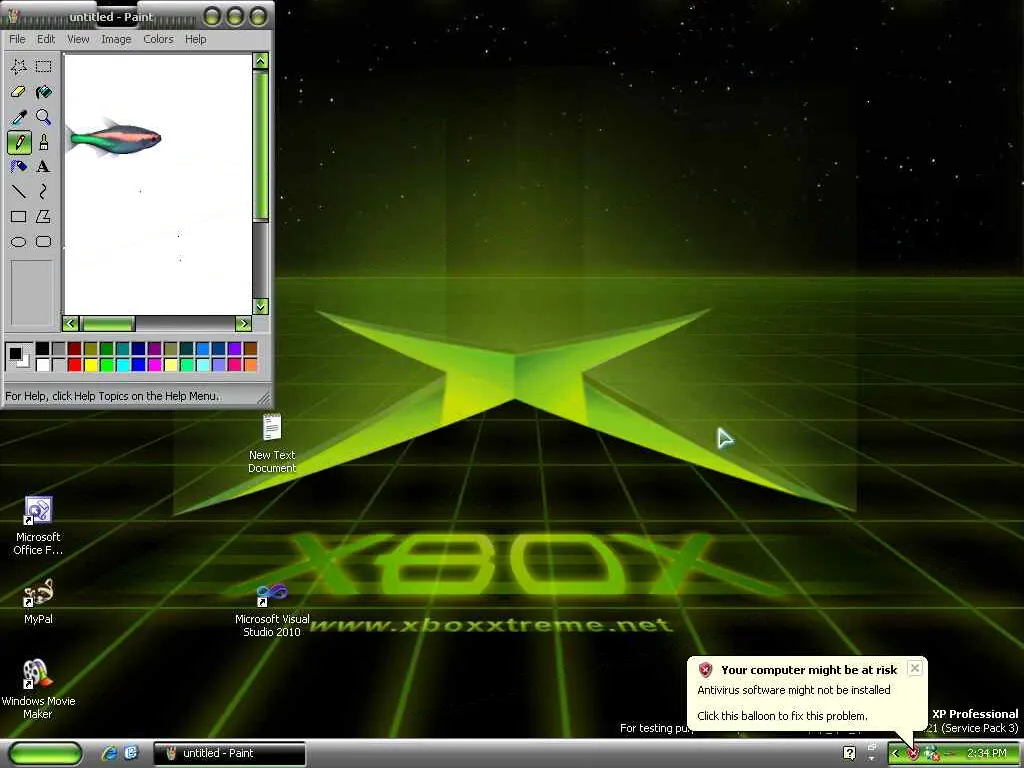This screenshot has height=768, width=1024.
Task: Select the black color swatch
Action: [42, 349]
